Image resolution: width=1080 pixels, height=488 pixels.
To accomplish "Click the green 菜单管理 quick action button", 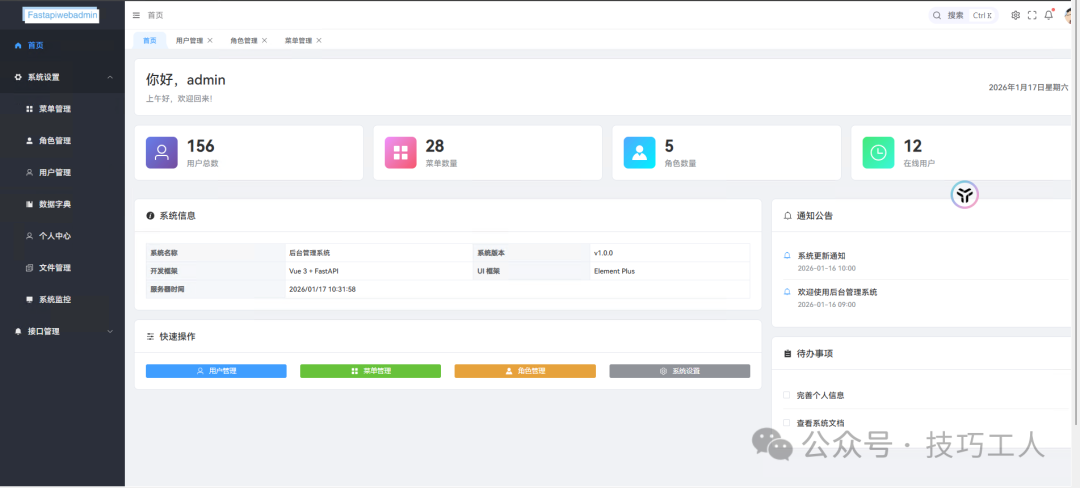I will click(x=371, y=371).
